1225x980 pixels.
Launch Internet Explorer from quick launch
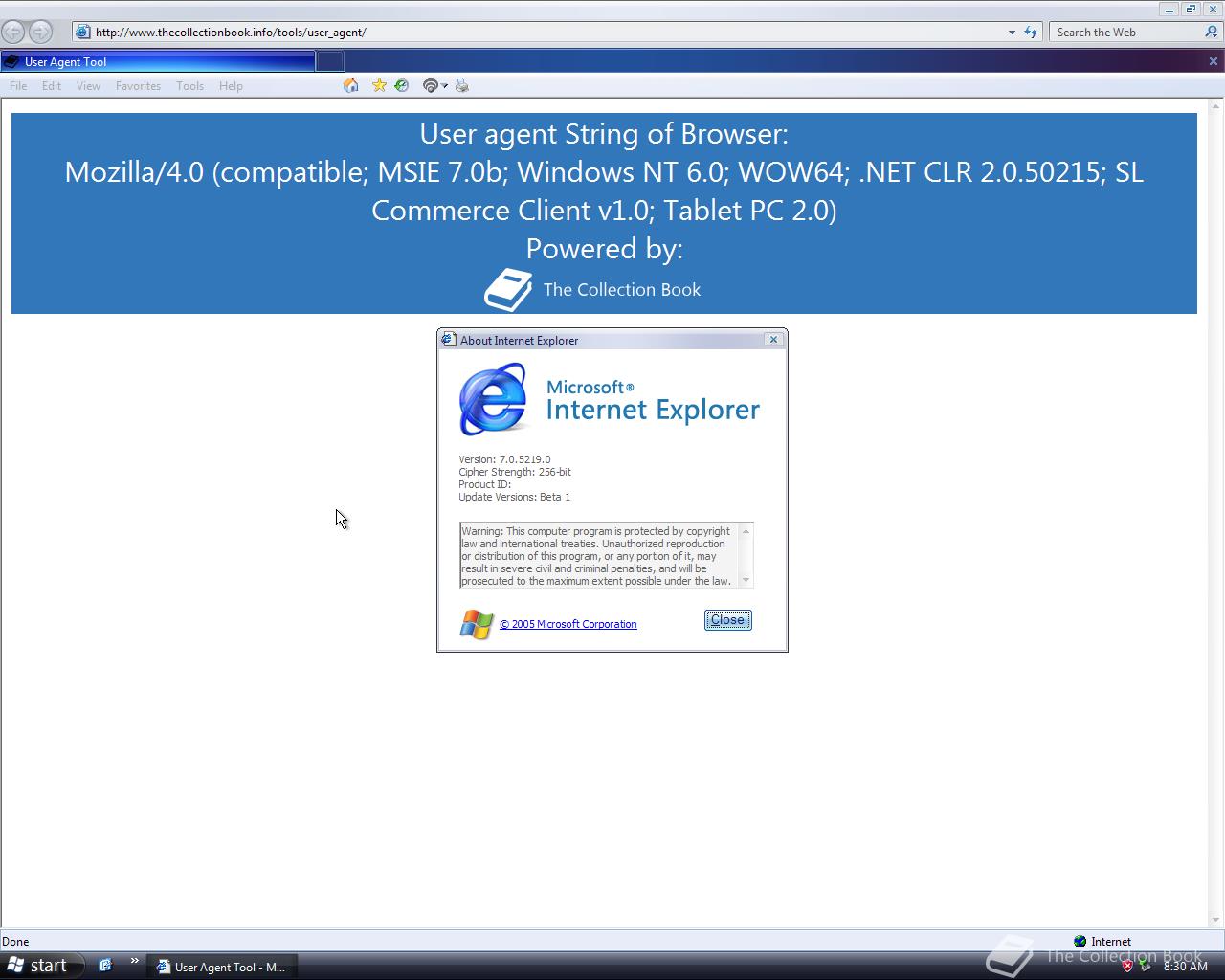pyautogui.click(x=105, y=966)
